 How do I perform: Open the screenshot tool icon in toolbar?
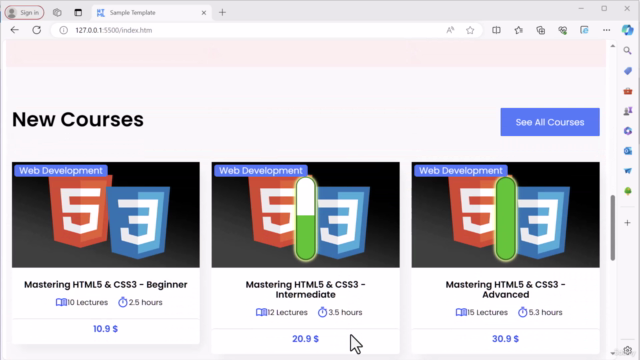pyautogui.click(x=584, y=30)
